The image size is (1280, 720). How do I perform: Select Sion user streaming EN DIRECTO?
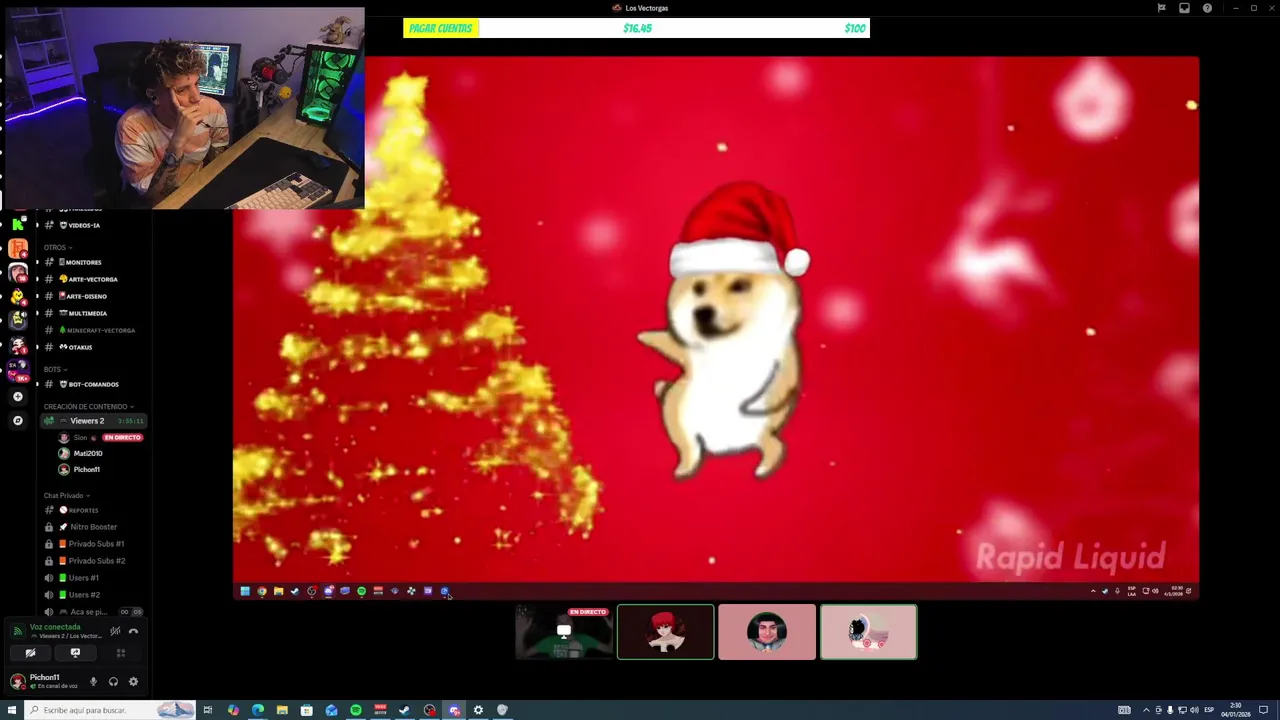click(100, 437)
